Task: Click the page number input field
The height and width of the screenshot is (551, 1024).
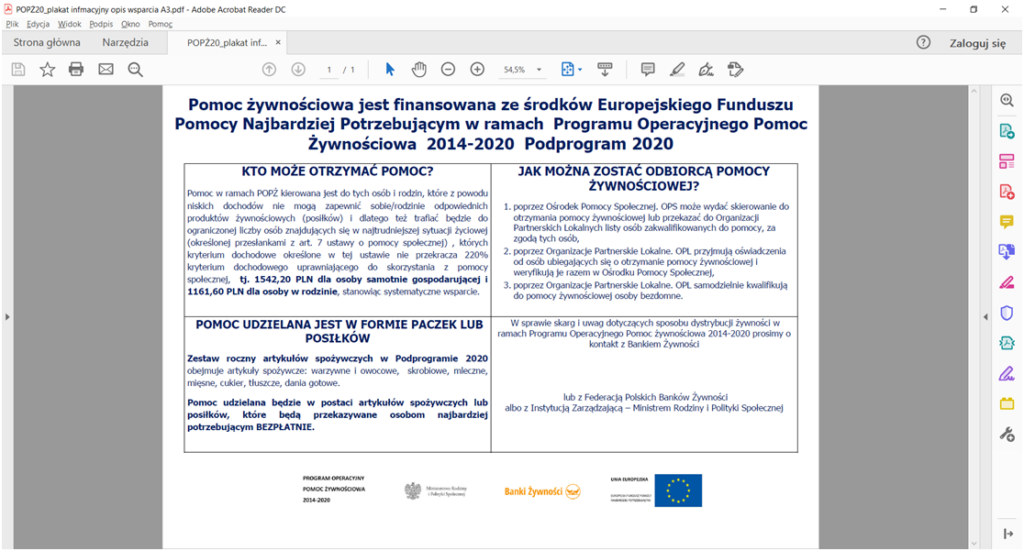Action: [x=329, y=70]
